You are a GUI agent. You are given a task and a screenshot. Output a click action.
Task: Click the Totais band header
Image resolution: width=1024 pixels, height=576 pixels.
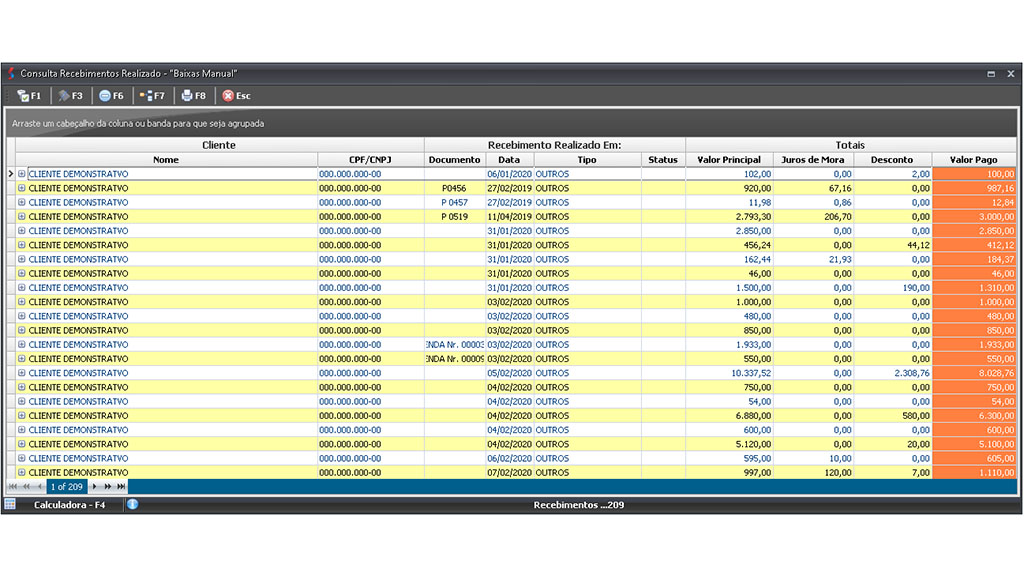coord(850,145)
